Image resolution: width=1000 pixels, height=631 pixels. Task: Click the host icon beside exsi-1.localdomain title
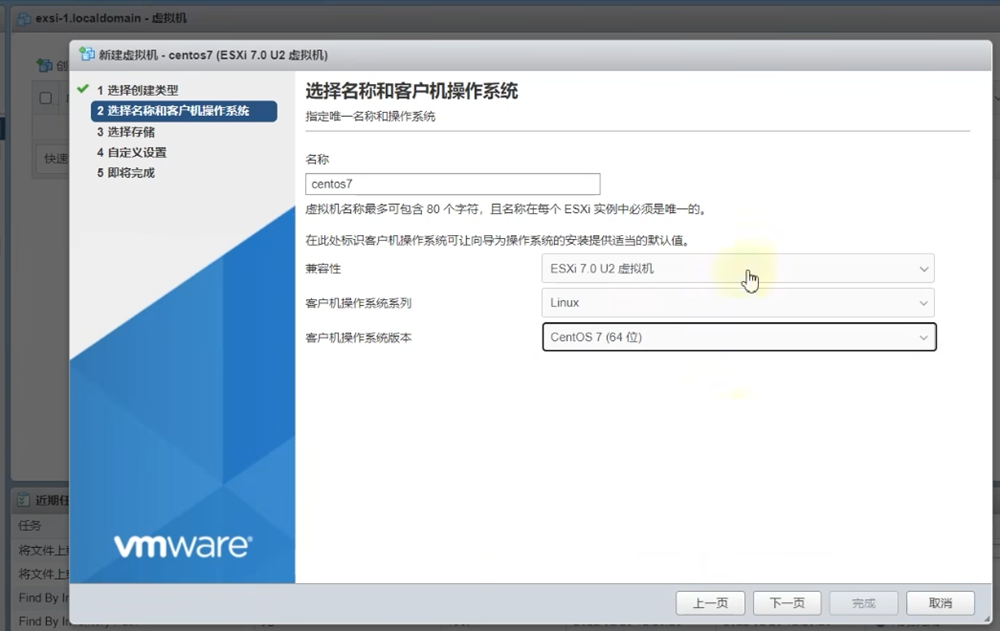(x=24, y=19)
